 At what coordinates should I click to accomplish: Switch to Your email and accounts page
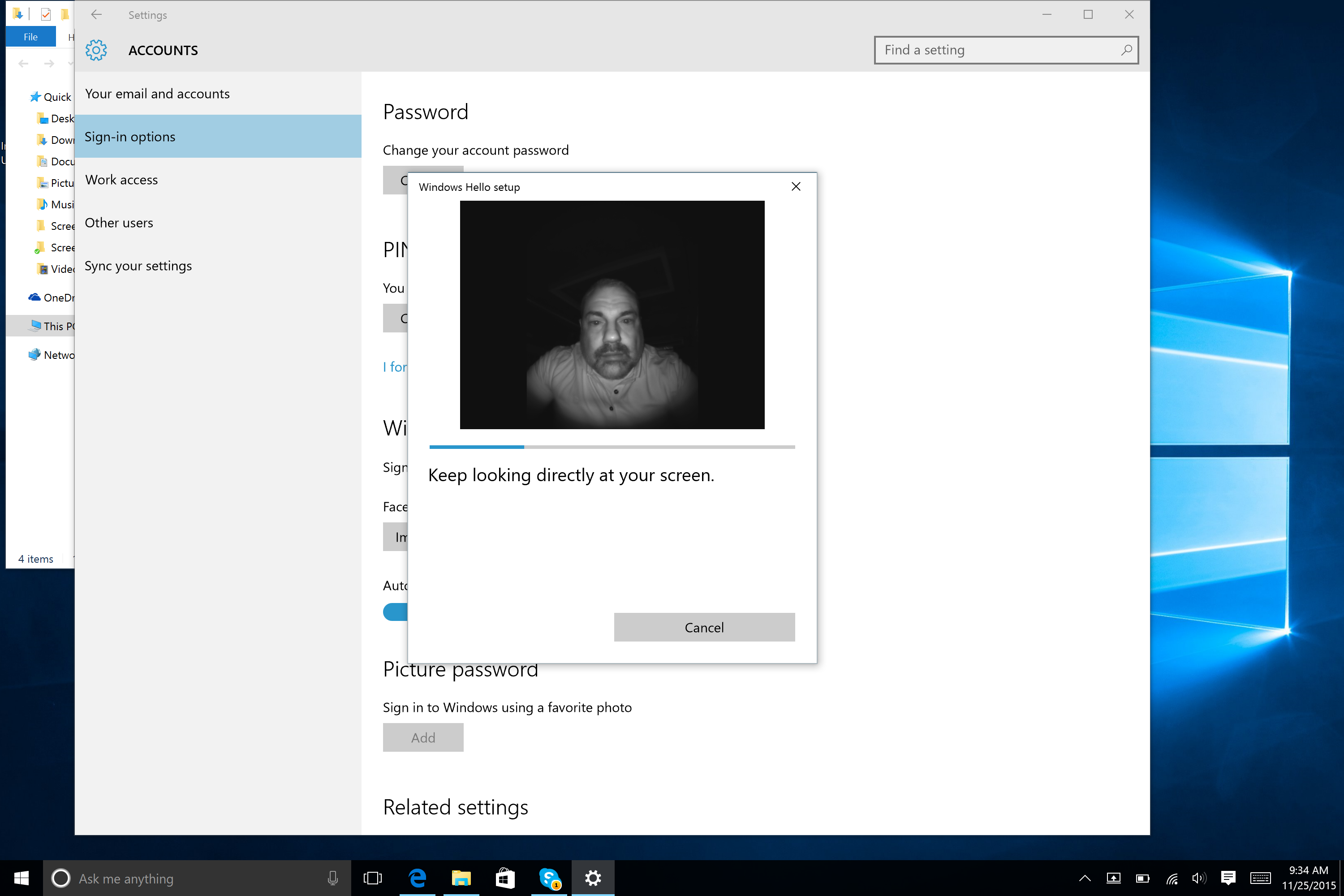click(x=157, y=93)
